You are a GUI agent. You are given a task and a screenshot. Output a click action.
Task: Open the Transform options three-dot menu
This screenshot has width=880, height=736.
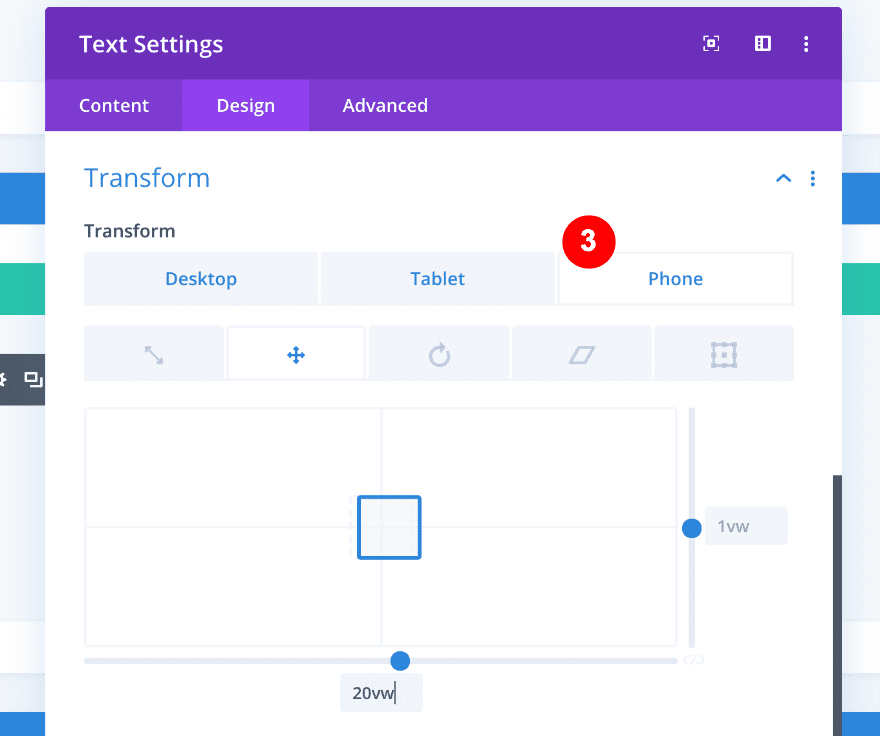(813, 178)
